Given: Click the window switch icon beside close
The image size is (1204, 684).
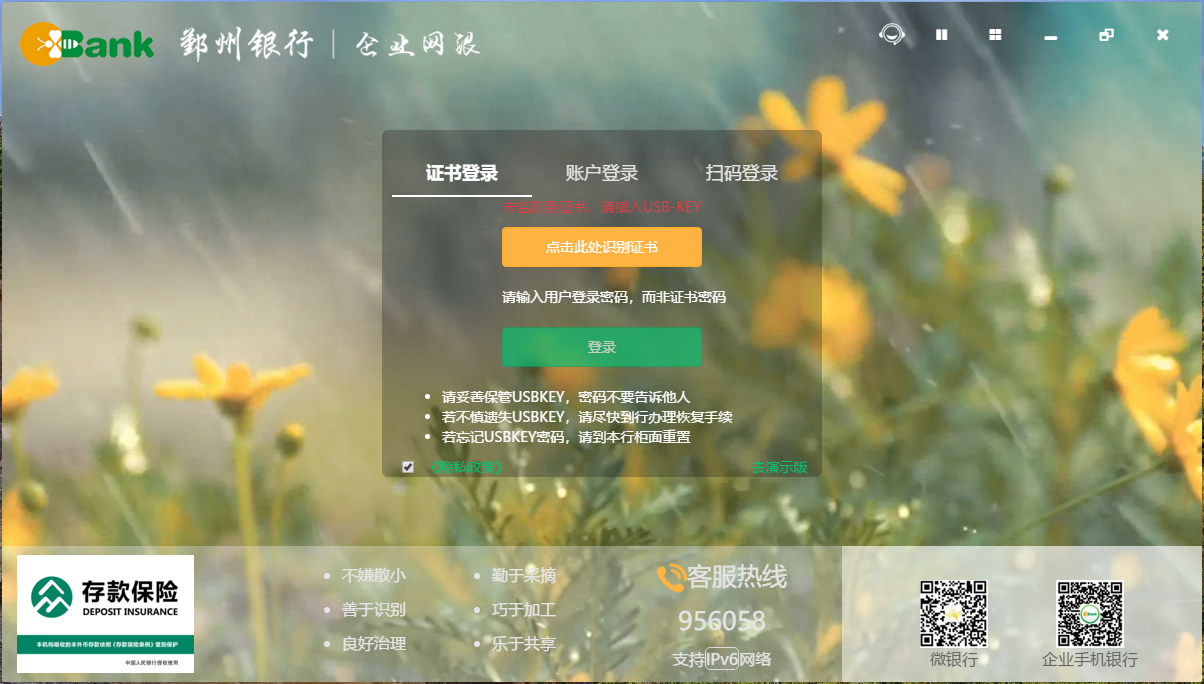Looking at the screenshot, I should tap(1106, 34).
